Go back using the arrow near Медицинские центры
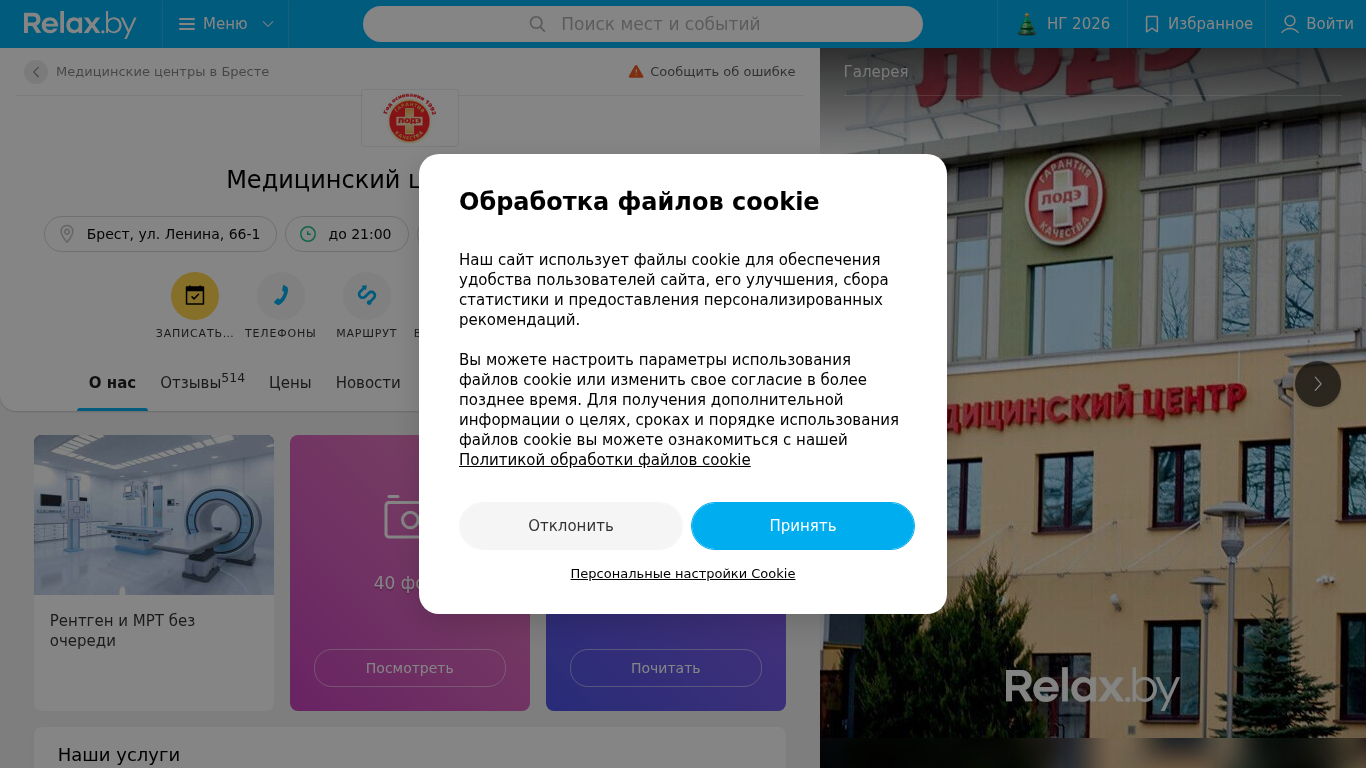The image size is (1366, 768). point(36,72)
